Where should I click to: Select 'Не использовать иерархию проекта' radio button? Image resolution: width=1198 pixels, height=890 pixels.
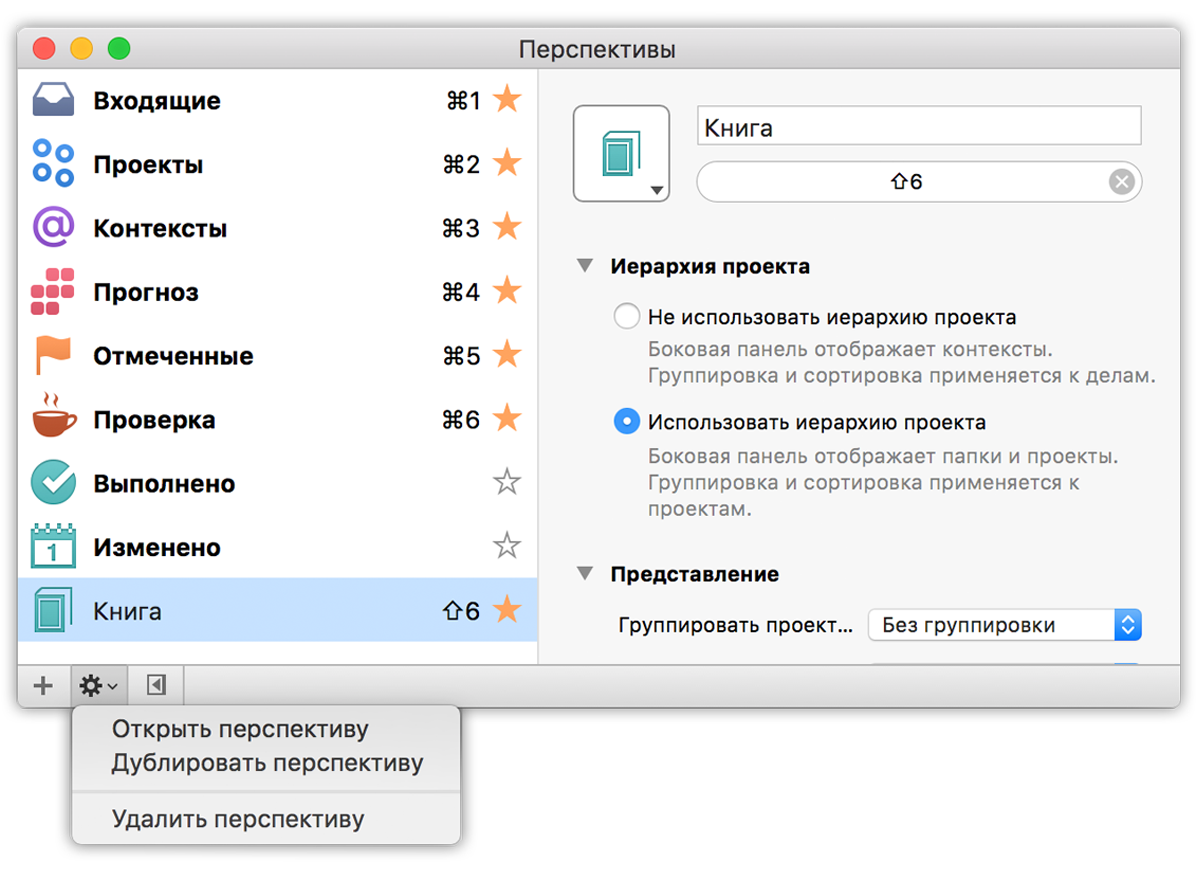tap(627, 316)
